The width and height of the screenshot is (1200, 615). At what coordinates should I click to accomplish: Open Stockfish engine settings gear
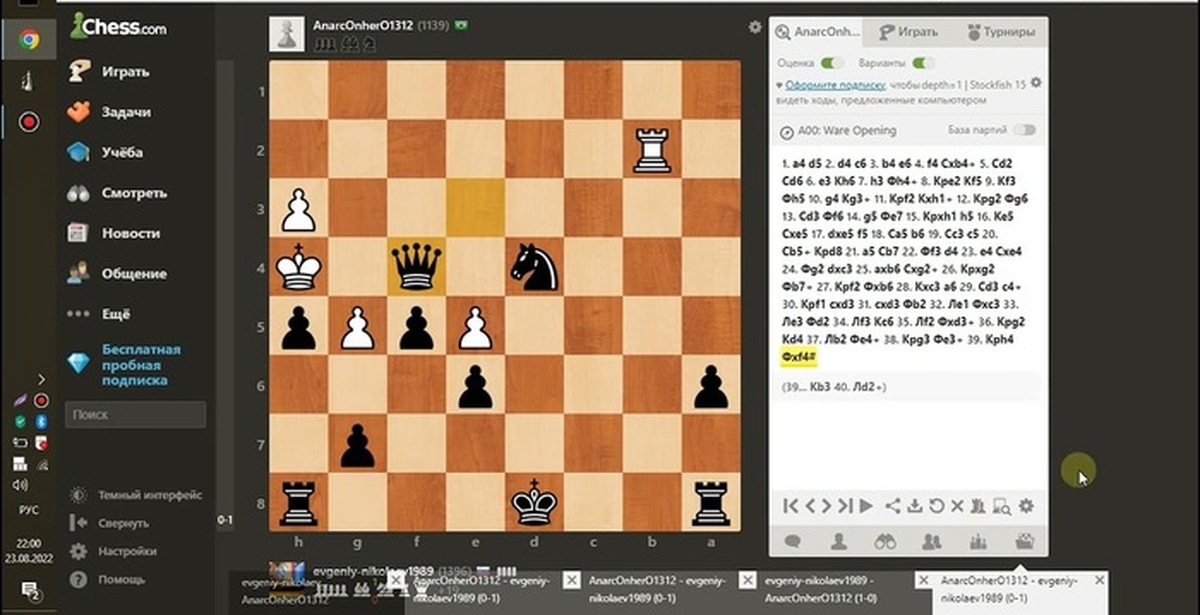(1036, 83)
